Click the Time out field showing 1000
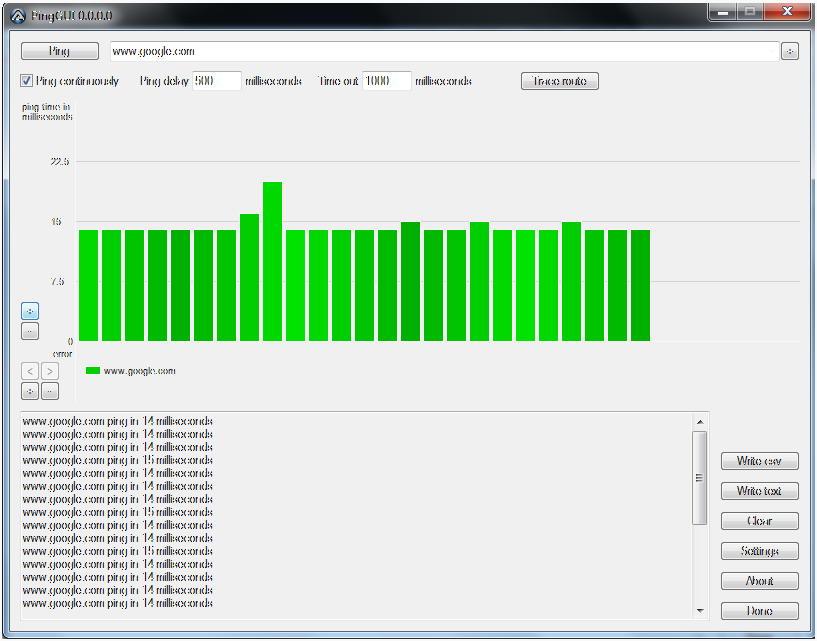 [x=387, y=81]
